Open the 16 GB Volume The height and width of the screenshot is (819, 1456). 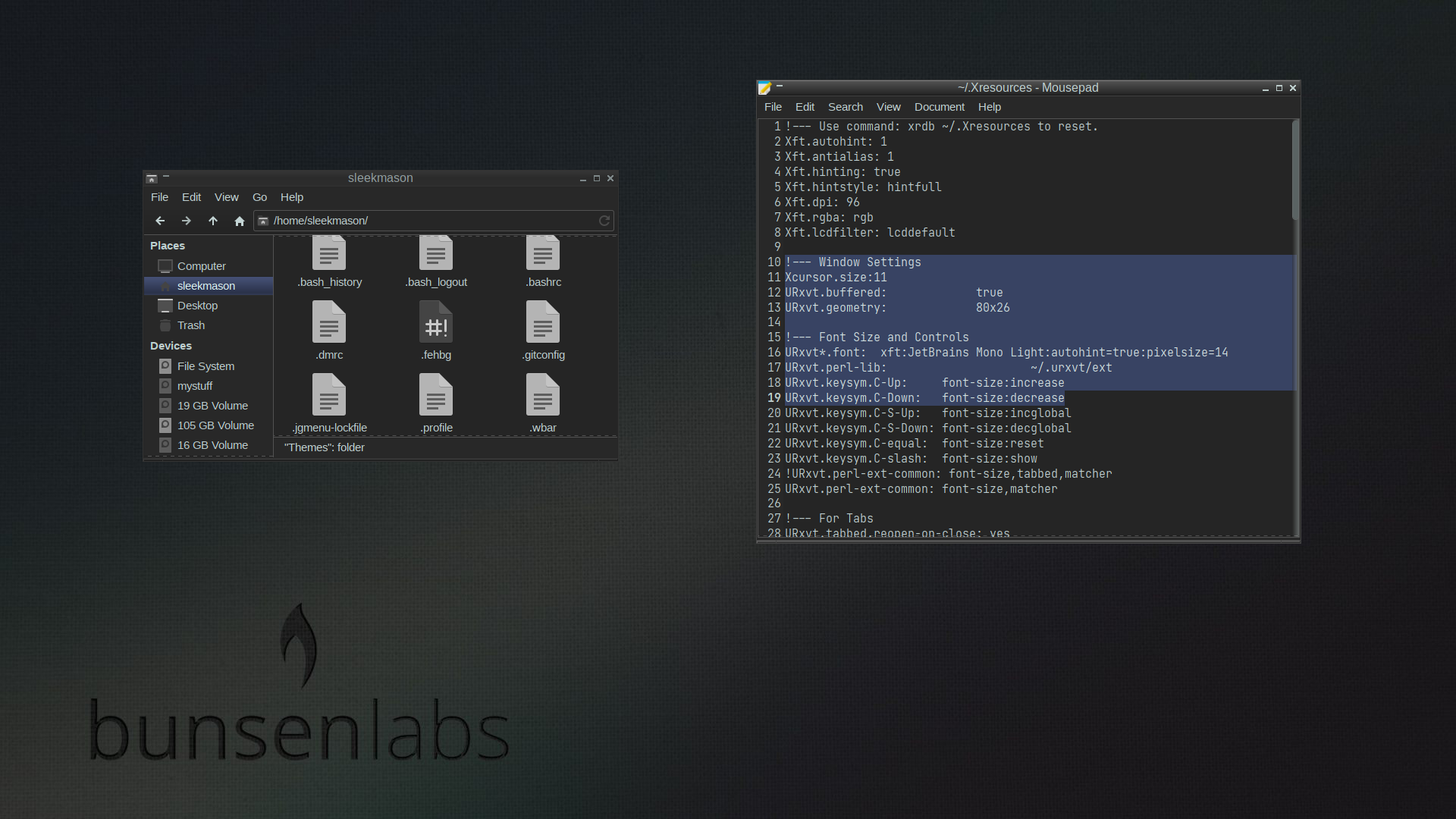(x=209, y=445)
